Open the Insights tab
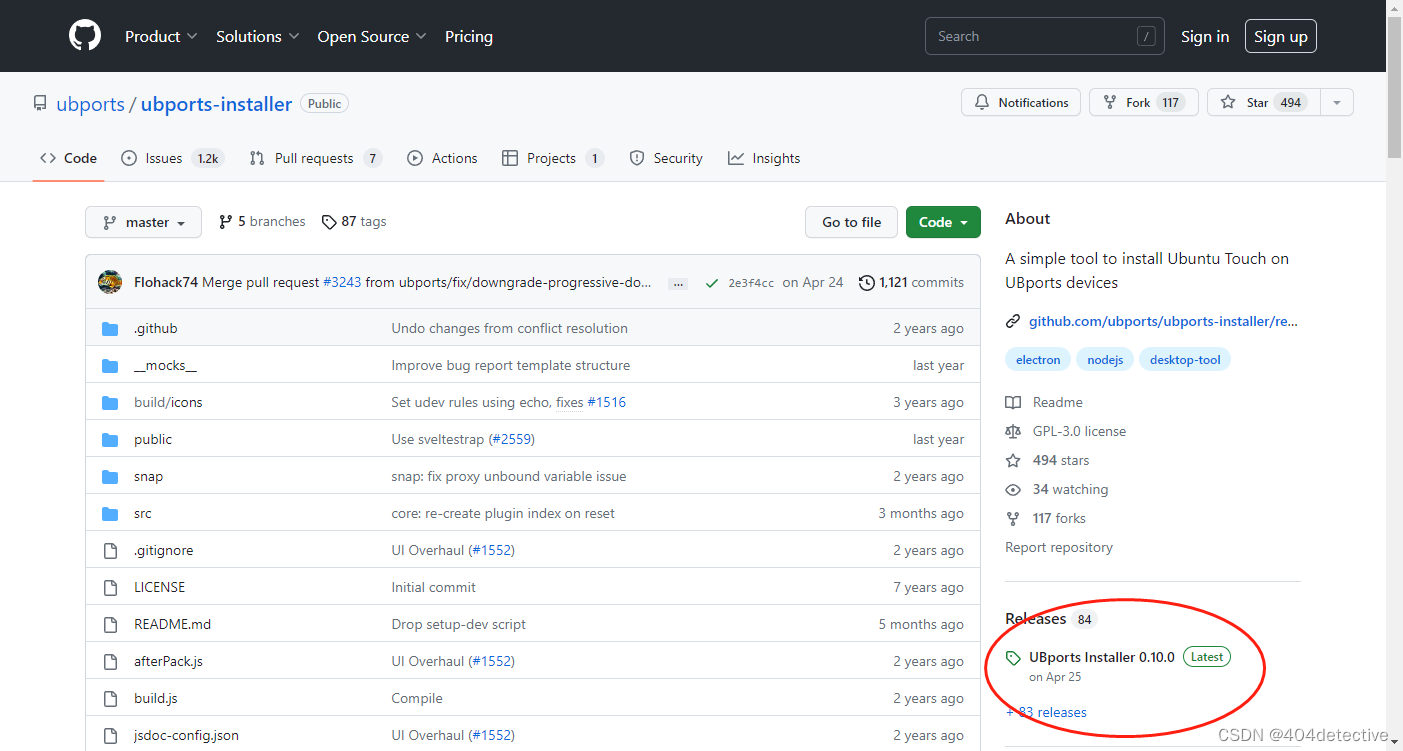Image resolution: width=1403 pixels, height=751 pixels. coord(764,158)
